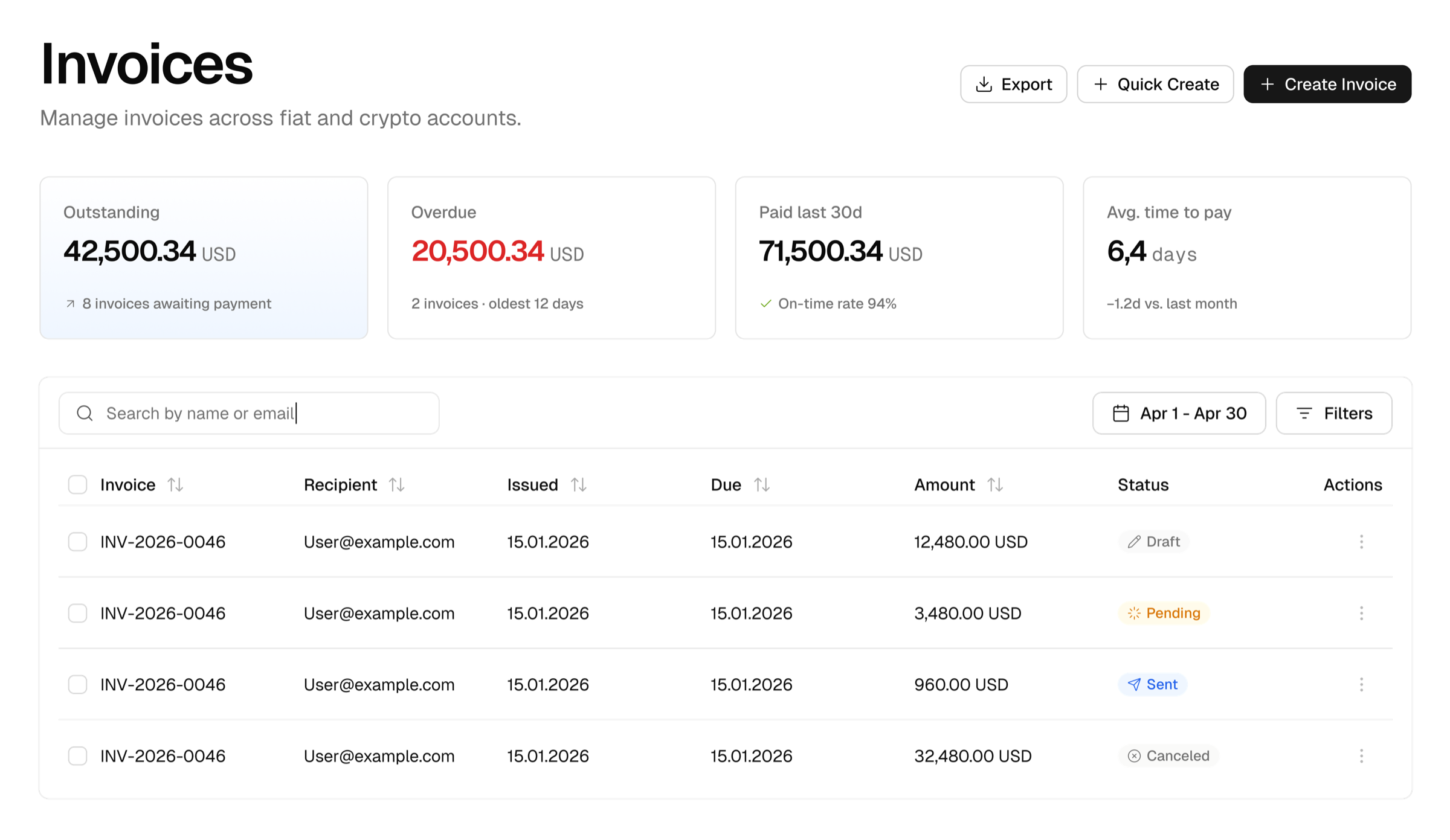Click the 12,480.00 USD amount cell
The height and width of the screenshot is (840, 1450).
click(x=971, y=542)
